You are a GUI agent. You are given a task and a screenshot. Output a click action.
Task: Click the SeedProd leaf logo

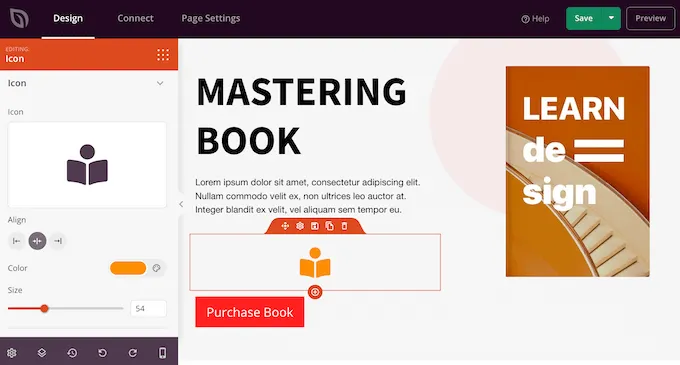(x=20, y=19)
